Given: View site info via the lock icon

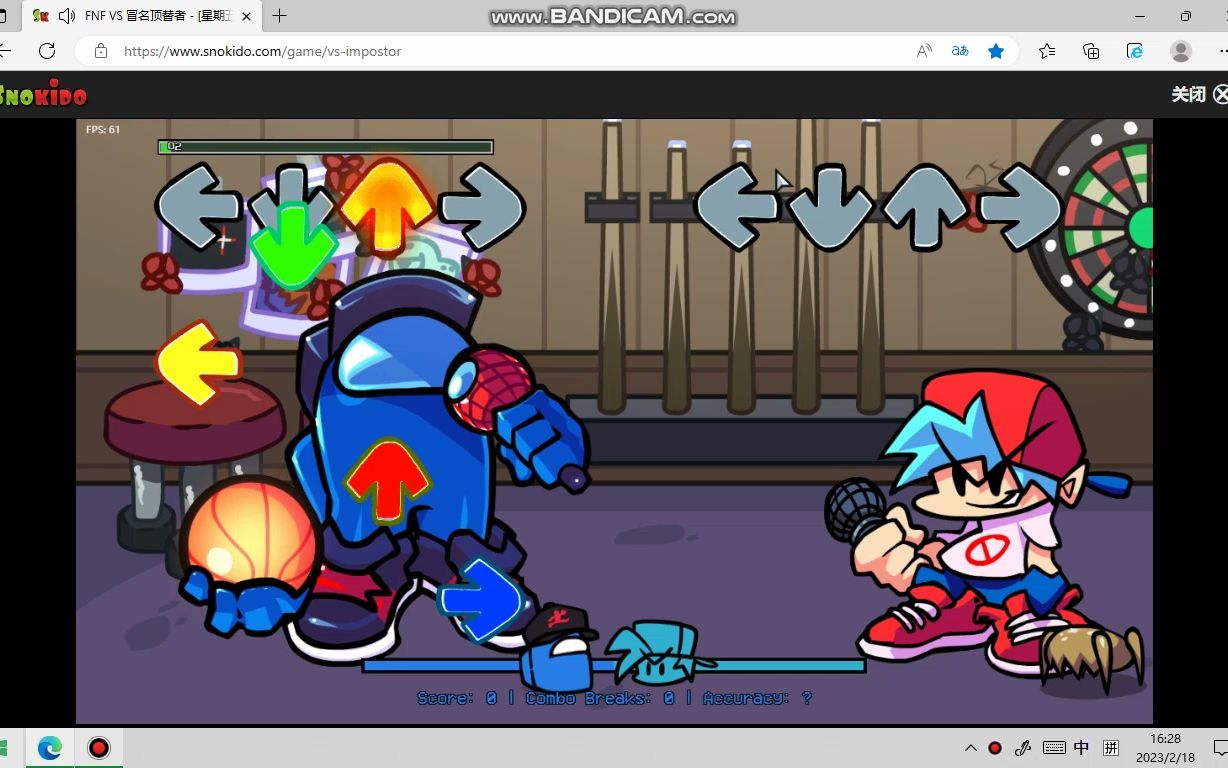Looking at the screenshot, I should (100, 51).
